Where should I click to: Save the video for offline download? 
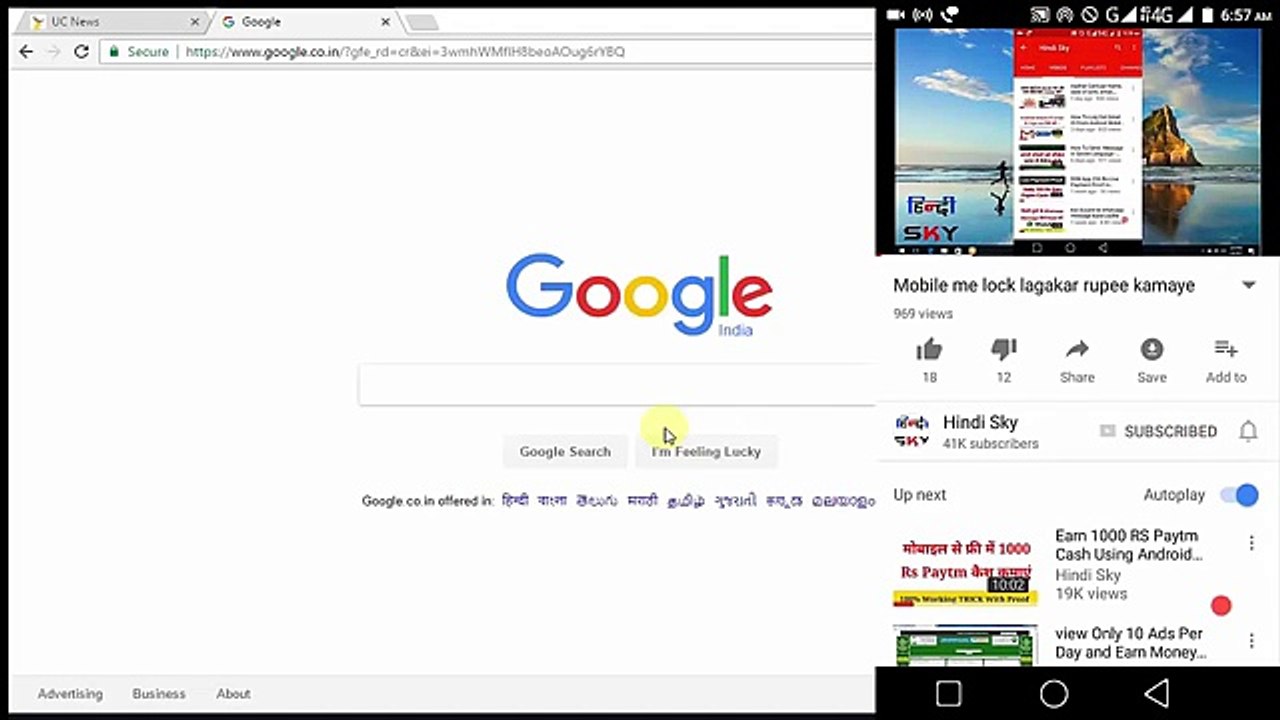click(1152, 350)
